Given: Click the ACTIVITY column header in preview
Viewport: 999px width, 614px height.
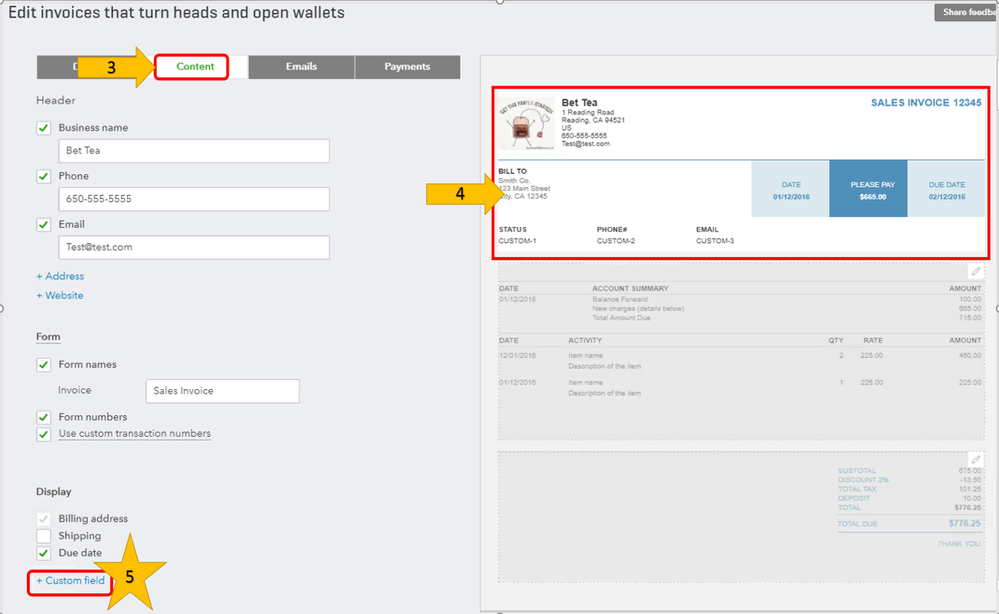Looking at the screenshot, I should point(585,341).
